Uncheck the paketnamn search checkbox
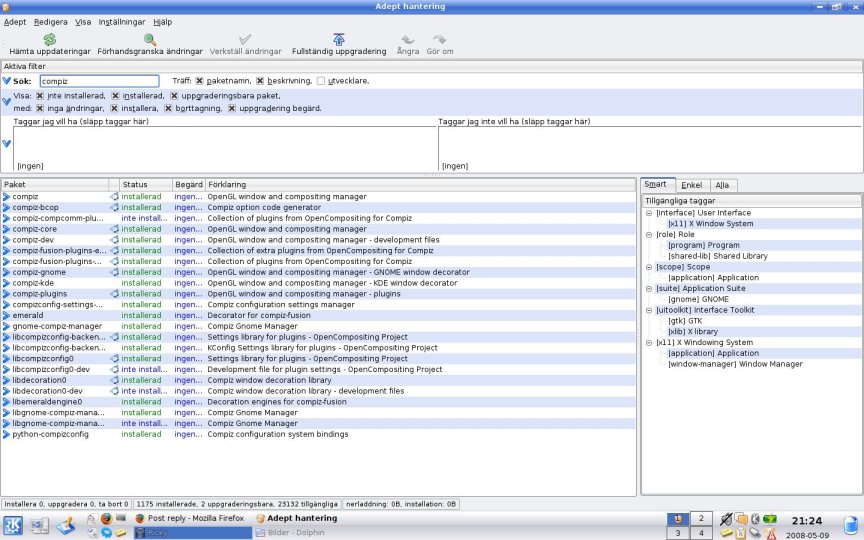Image resolution: width=864 pixels, height=540 pixels. (x=201, y=81)
